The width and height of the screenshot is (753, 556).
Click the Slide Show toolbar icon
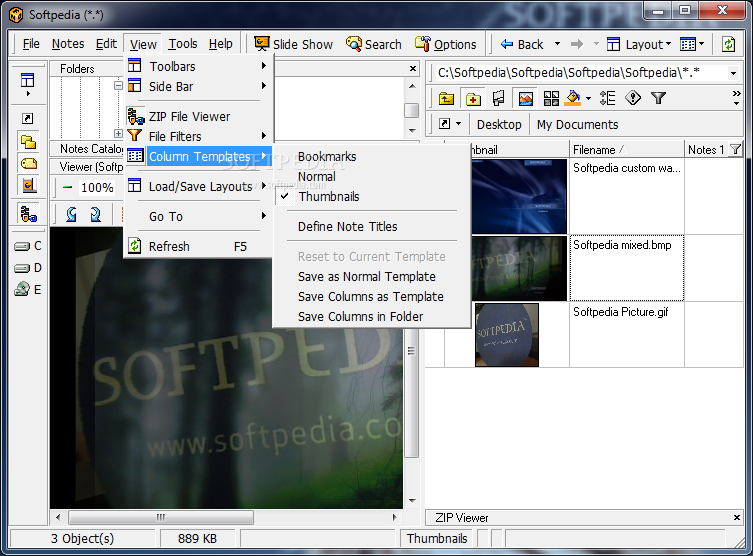point(262,44)
